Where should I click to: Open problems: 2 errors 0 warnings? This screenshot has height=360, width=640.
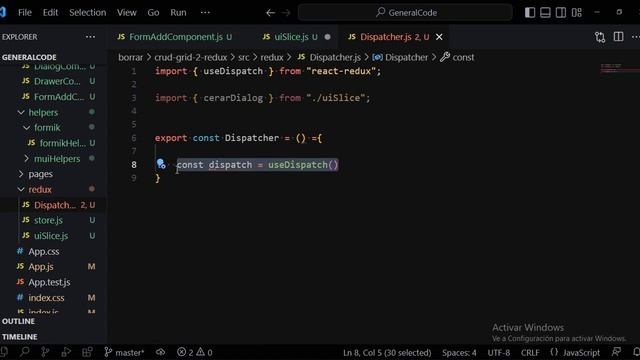(x=195, y=352)
